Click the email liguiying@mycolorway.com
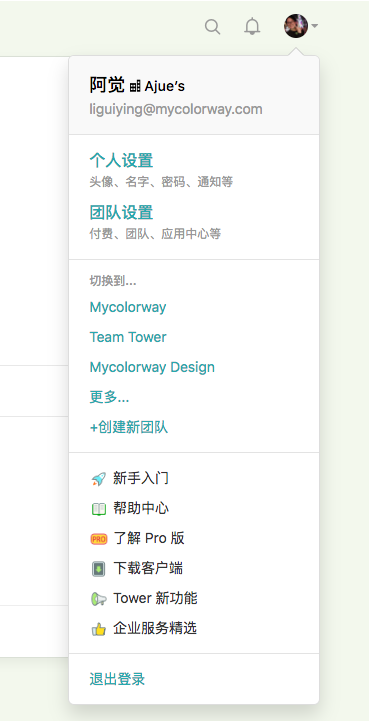Image resolution: width=369 pixels, height=721 pixels. tap(176, 109)
